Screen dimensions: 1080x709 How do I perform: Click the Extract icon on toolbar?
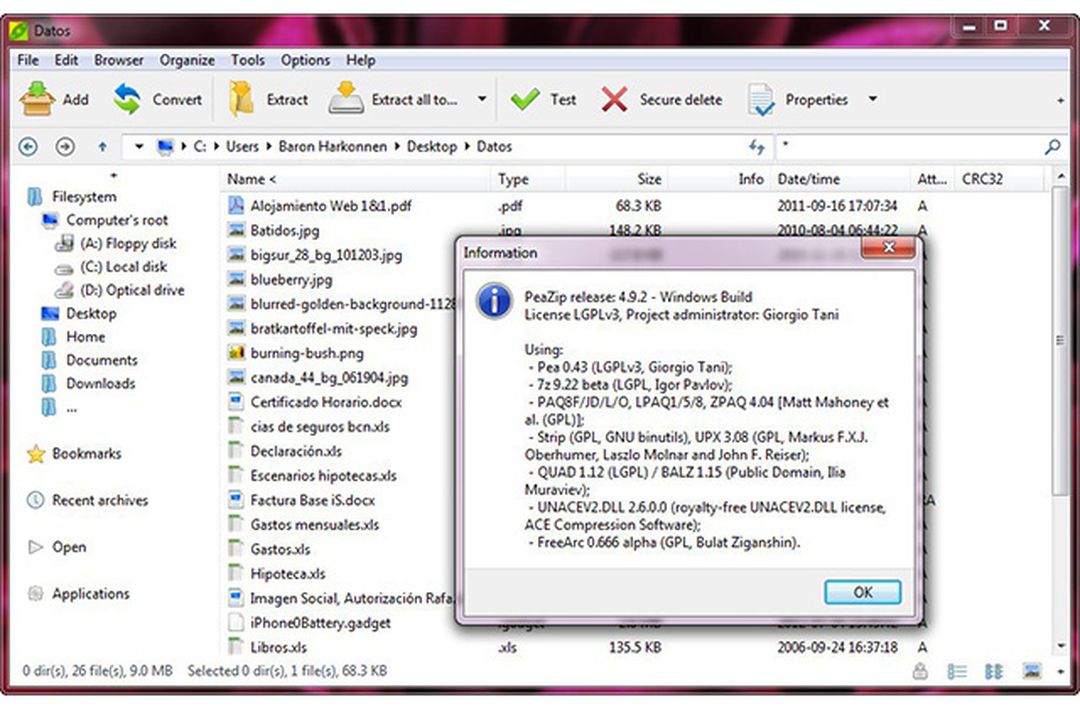pos(239,96)
